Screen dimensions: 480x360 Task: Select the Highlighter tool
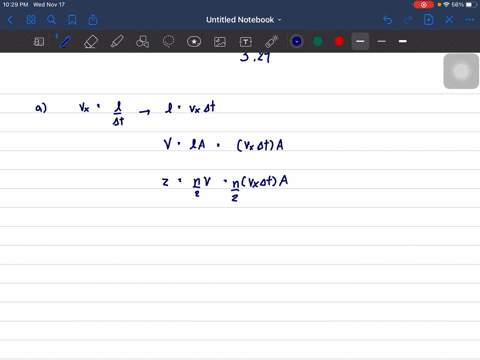(117, 42)
